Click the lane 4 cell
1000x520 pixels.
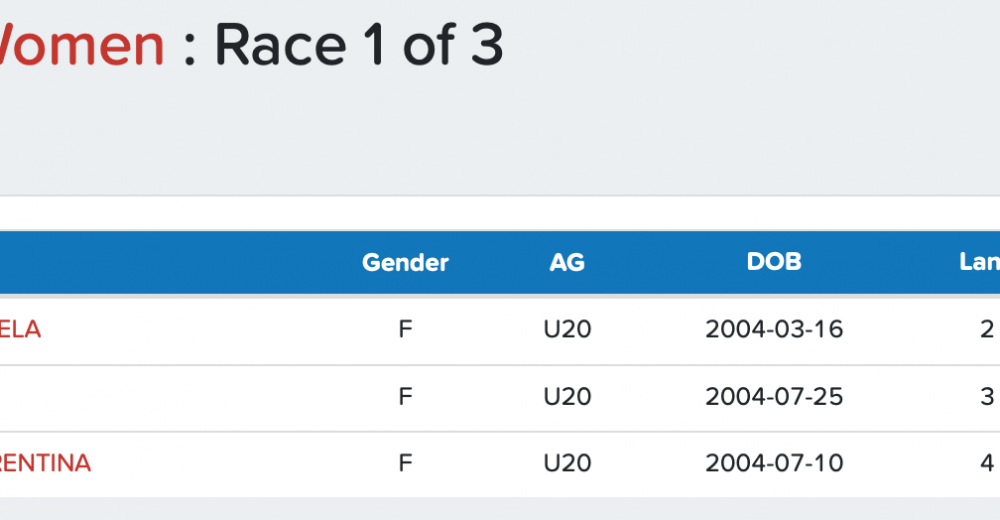pos(987,464)
